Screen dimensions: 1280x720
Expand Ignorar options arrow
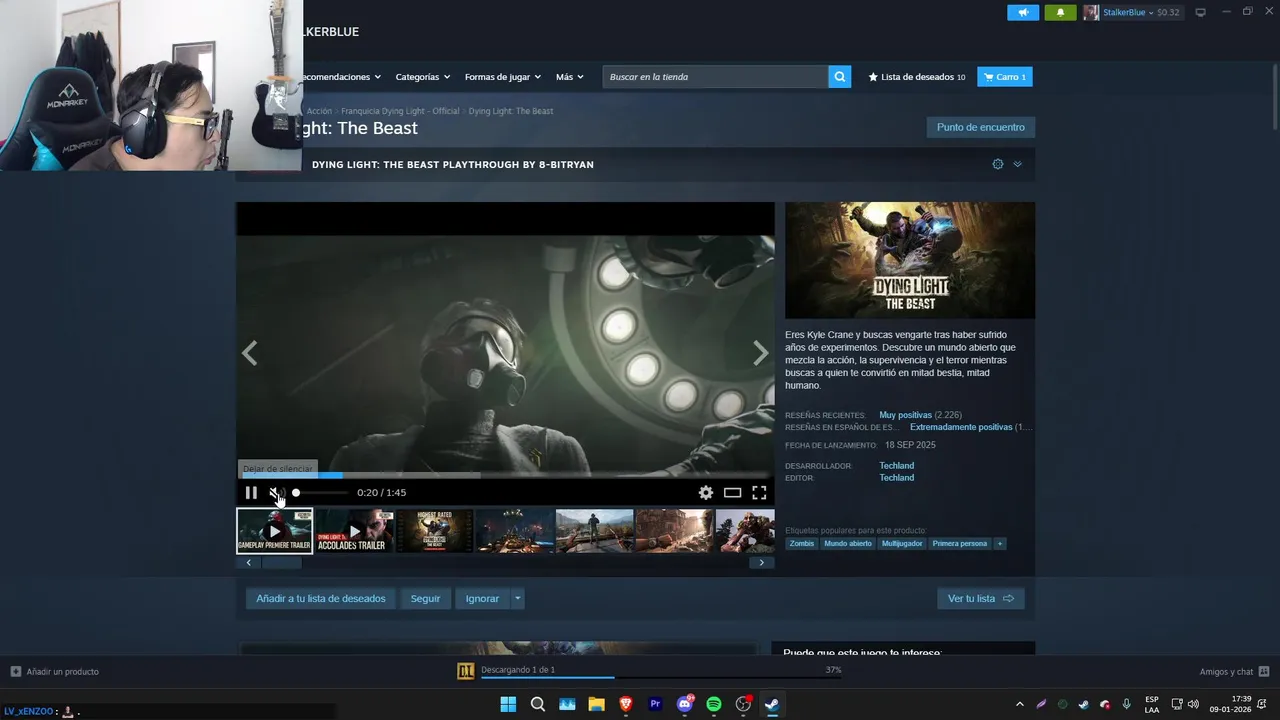517,598
